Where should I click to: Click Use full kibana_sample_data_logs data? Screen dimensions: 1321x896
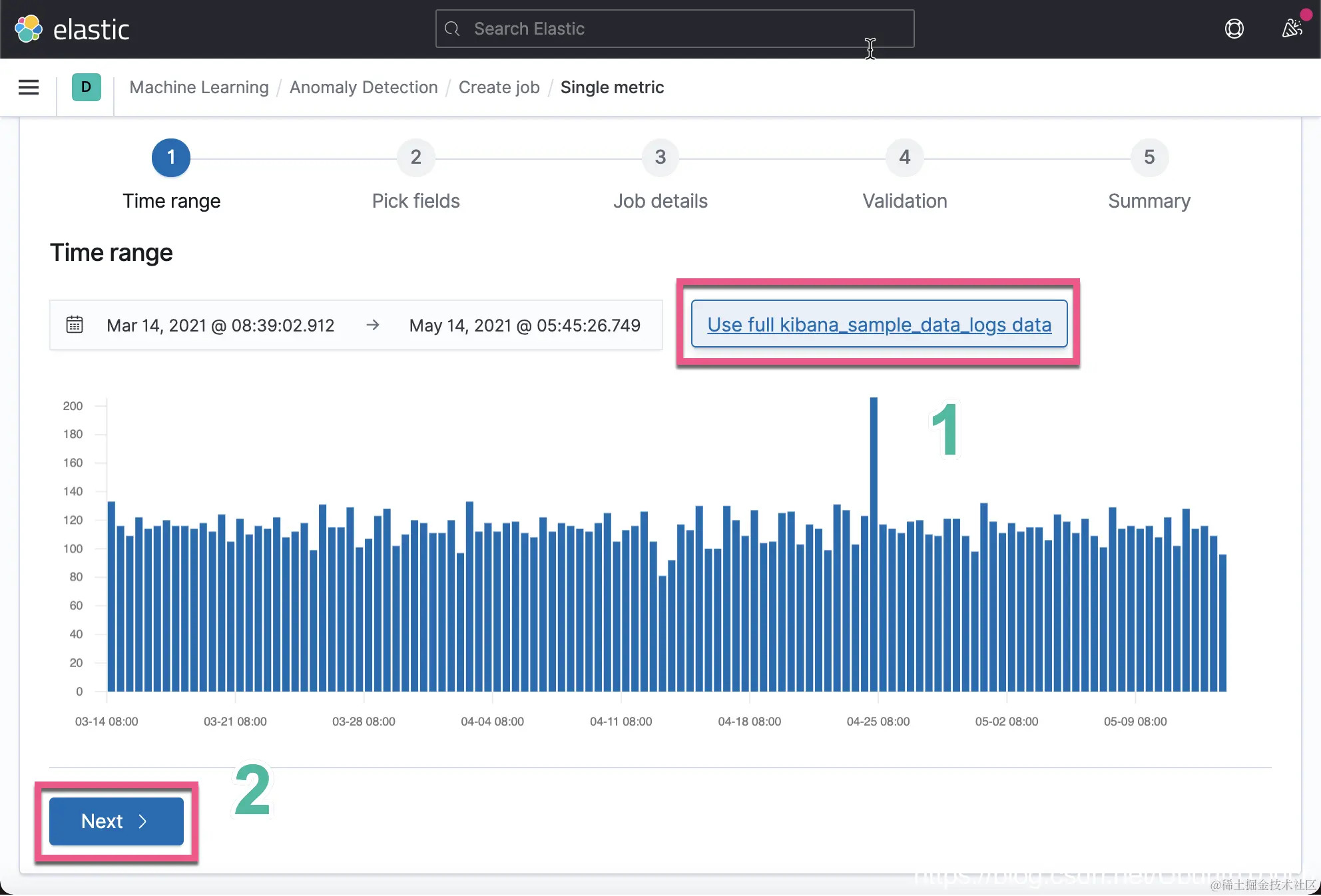pos(879,324)
